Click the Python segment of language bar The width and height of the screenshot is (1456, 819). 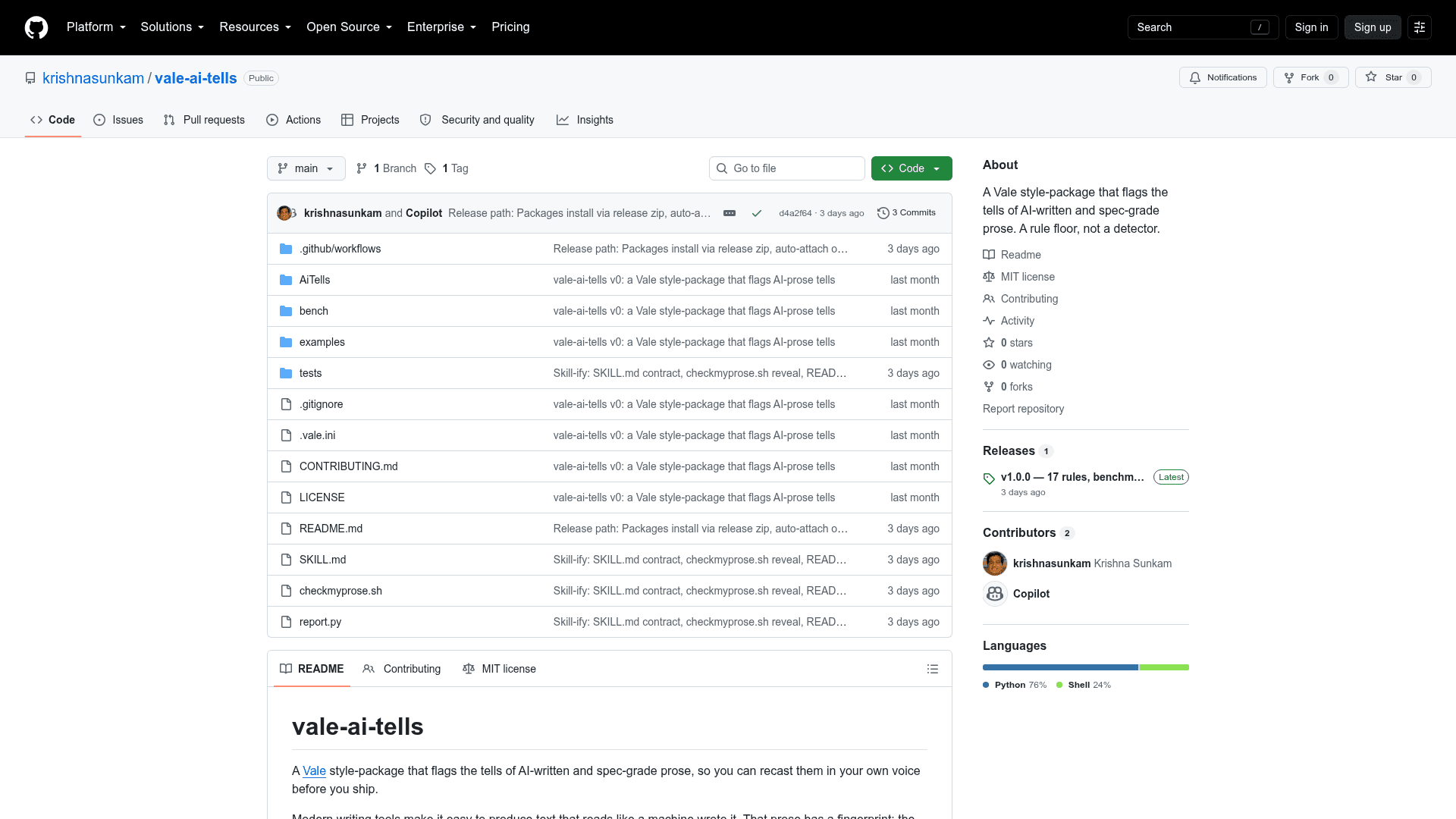(x=1060, y=667)
